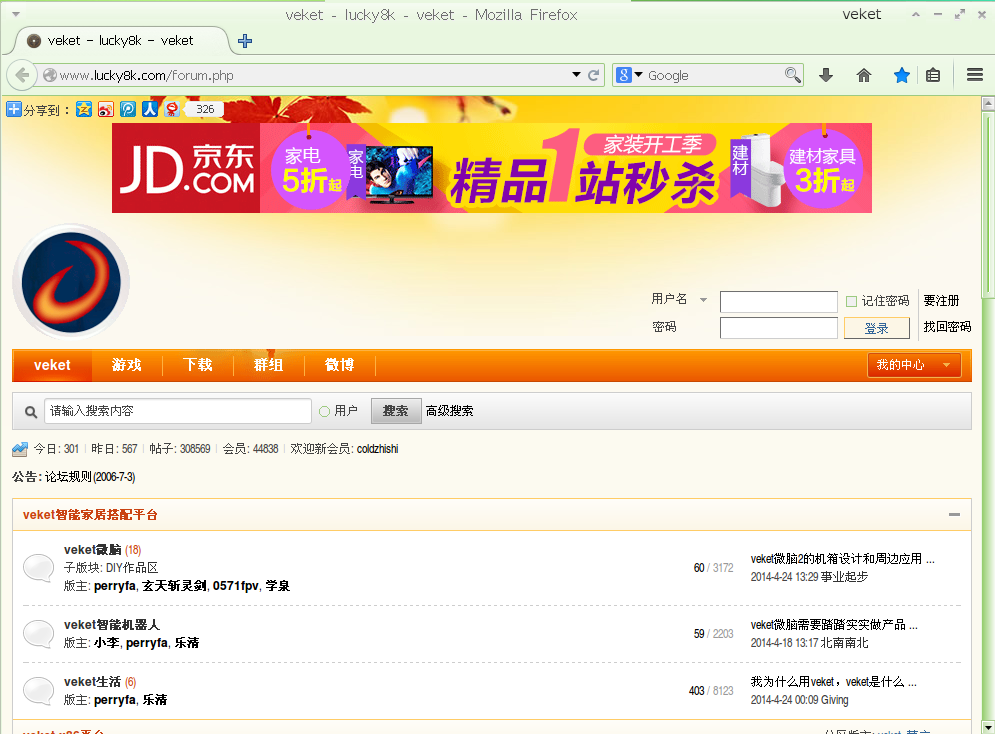Open the 用户名 login type dropdown
This screenshot has width=995, height=734.
703,300
